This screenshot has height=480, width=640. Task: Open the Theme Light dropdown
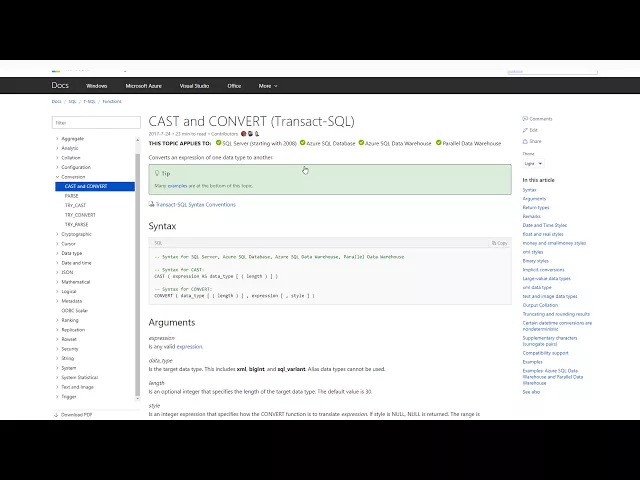coord(533,164)
